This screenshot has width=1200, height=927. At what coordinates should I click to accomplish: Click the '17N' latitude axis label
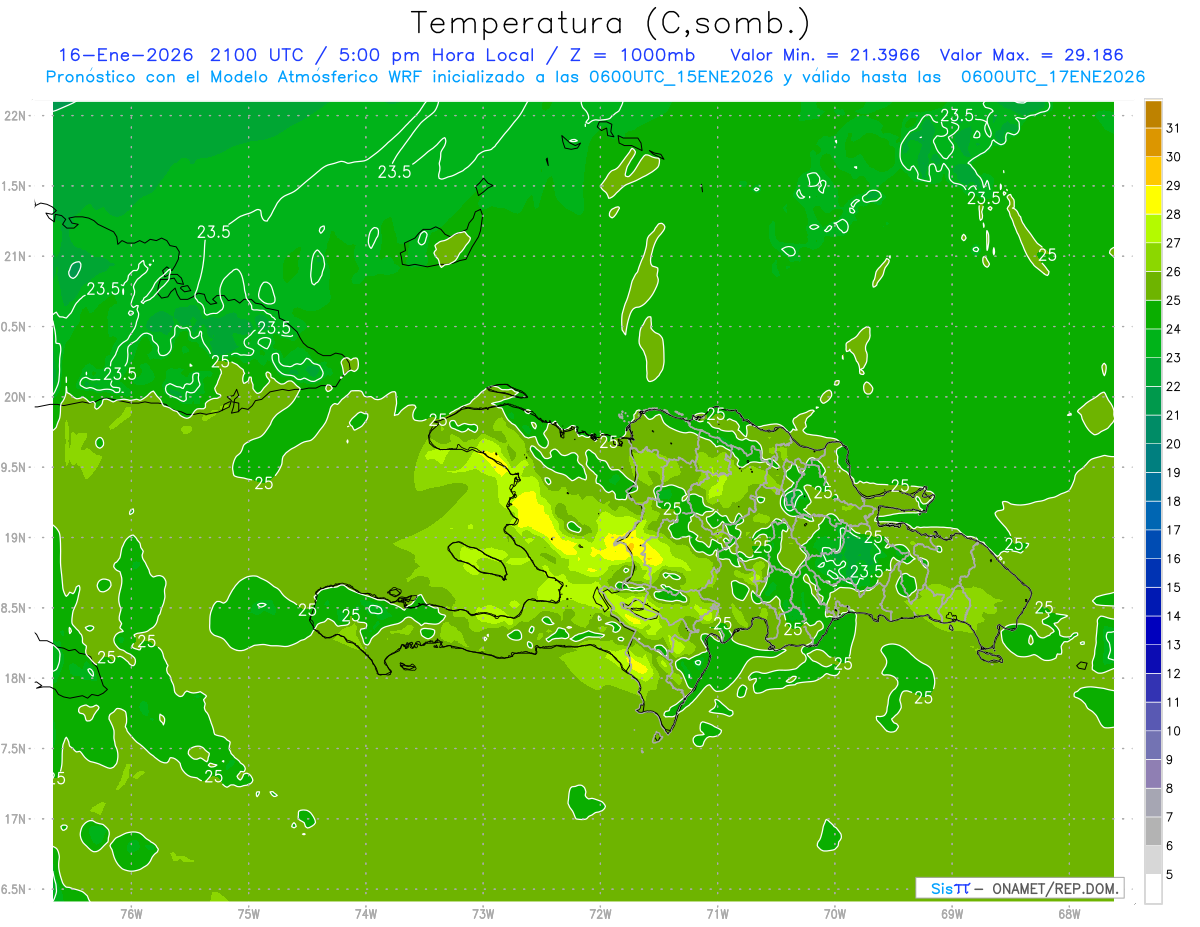16,819
